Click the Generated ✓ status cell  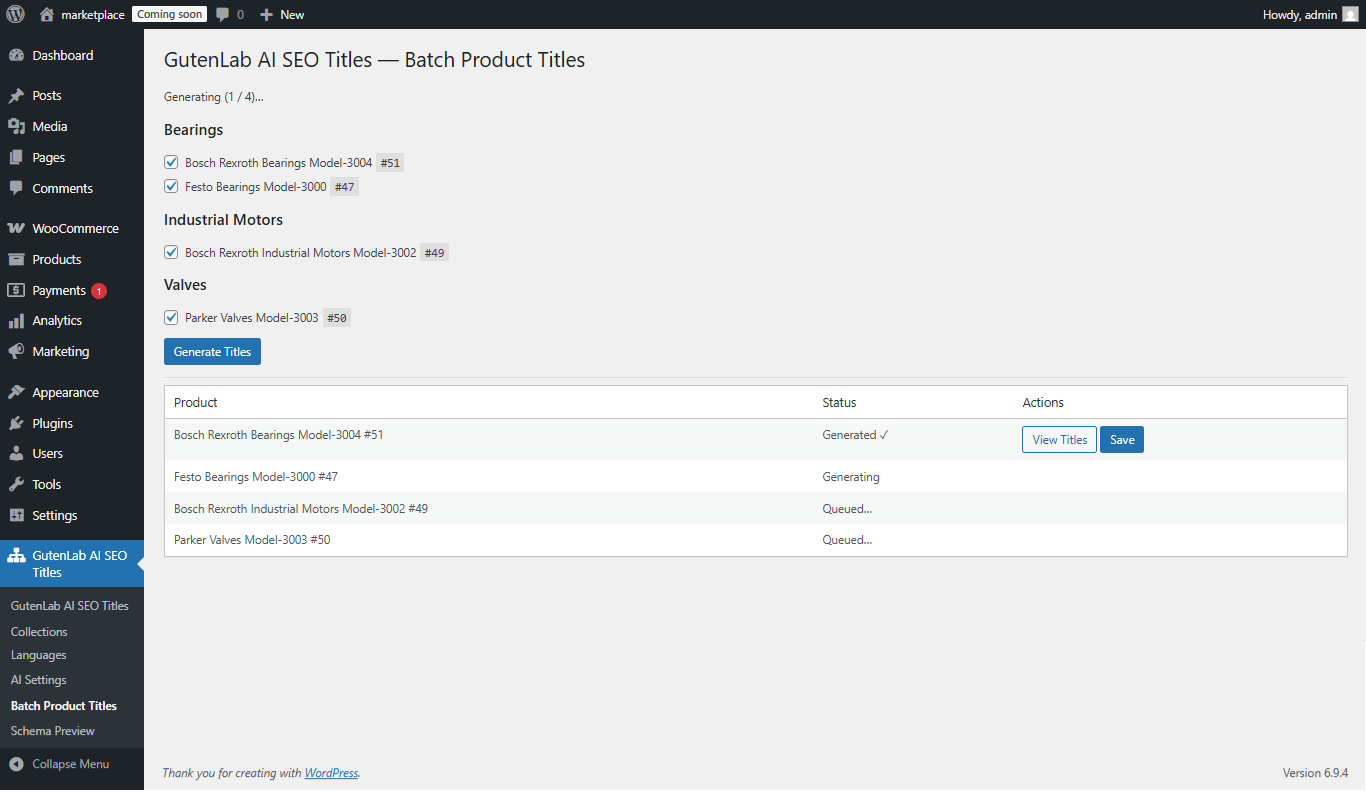coord(856,435)
